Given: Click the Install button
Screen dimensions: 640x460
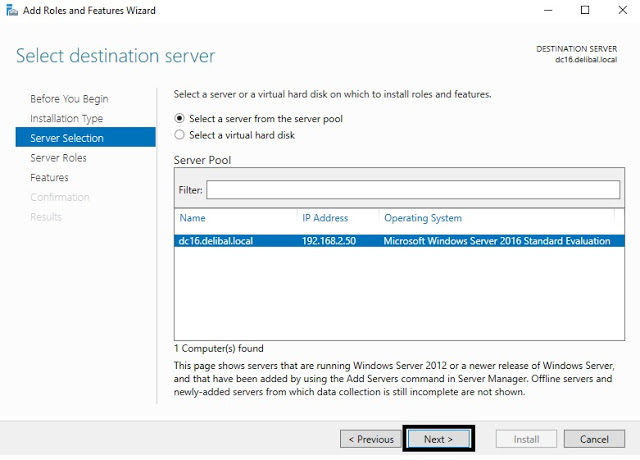Looking at the screenshot, I should point(526,439).
